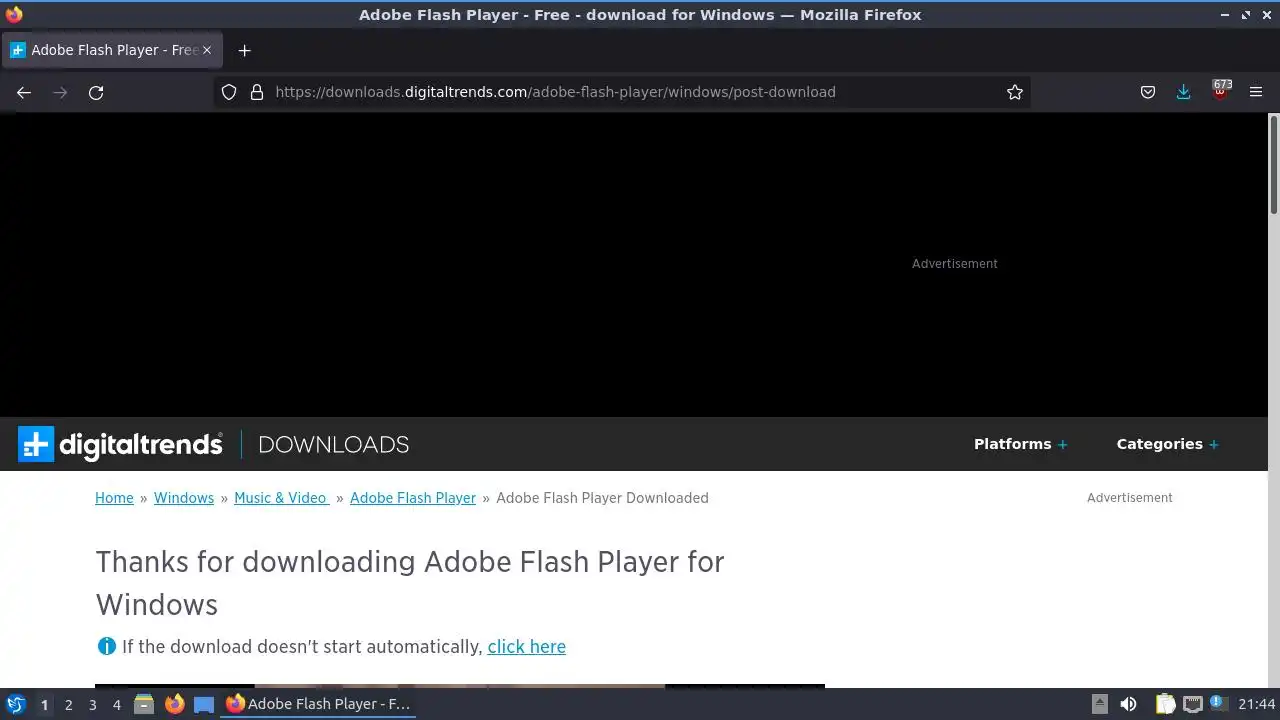
Task: Focus Adobe Flash Player taskbar window button
Action: (319, 704)
